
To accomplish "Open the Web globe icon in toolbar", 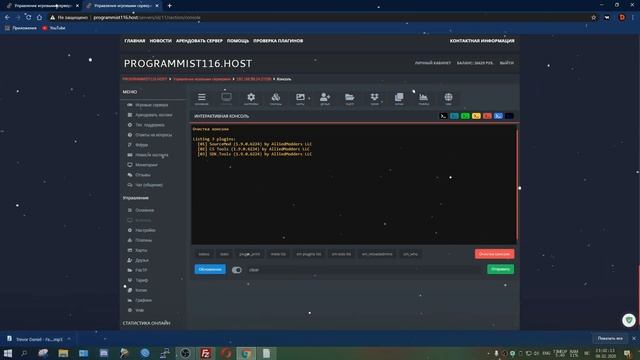I will pyautogui.click(x=448, y=98).
